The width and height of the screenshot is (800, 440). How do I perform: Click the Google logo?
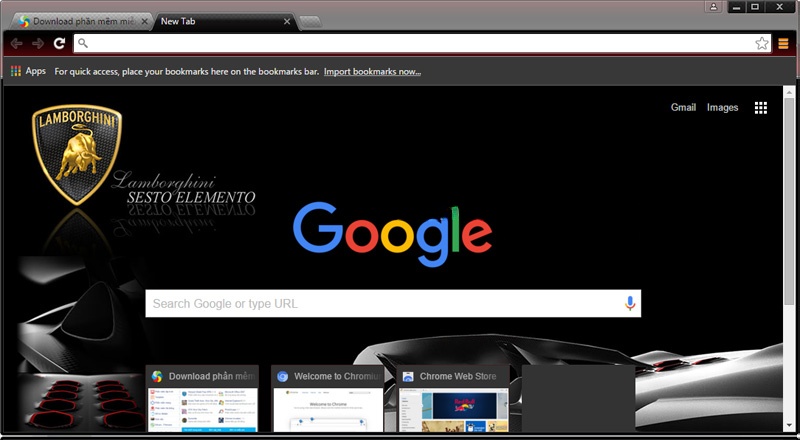pos(392,234)
